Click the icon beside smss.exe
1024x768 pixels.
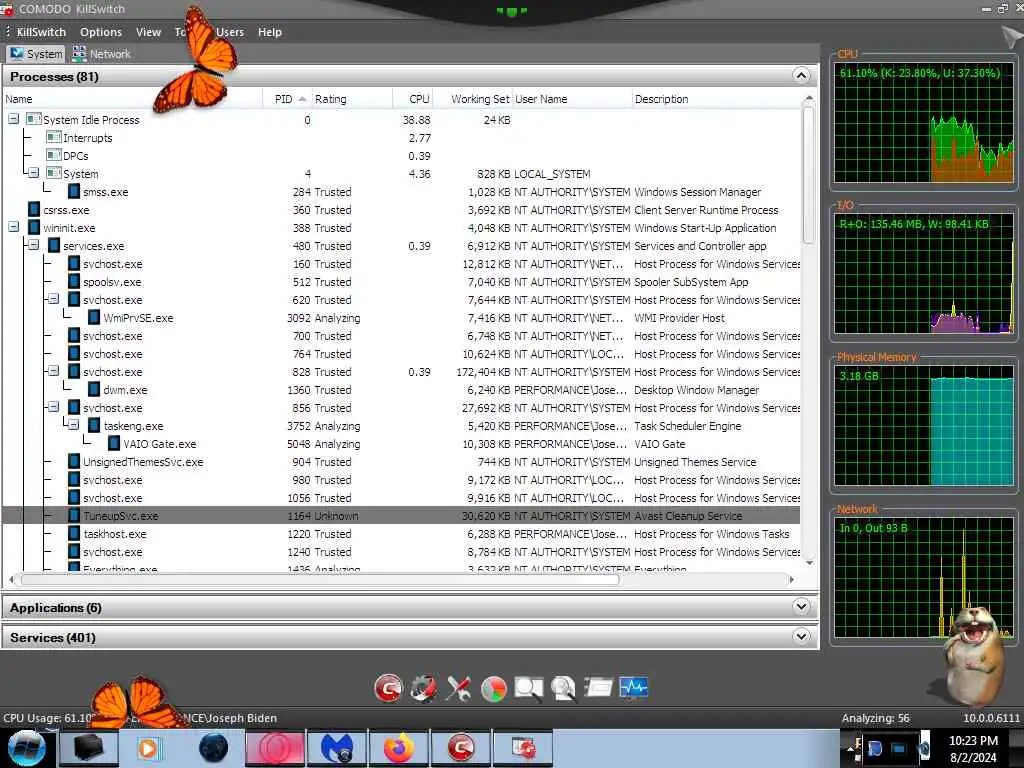(x=74, y=192)
